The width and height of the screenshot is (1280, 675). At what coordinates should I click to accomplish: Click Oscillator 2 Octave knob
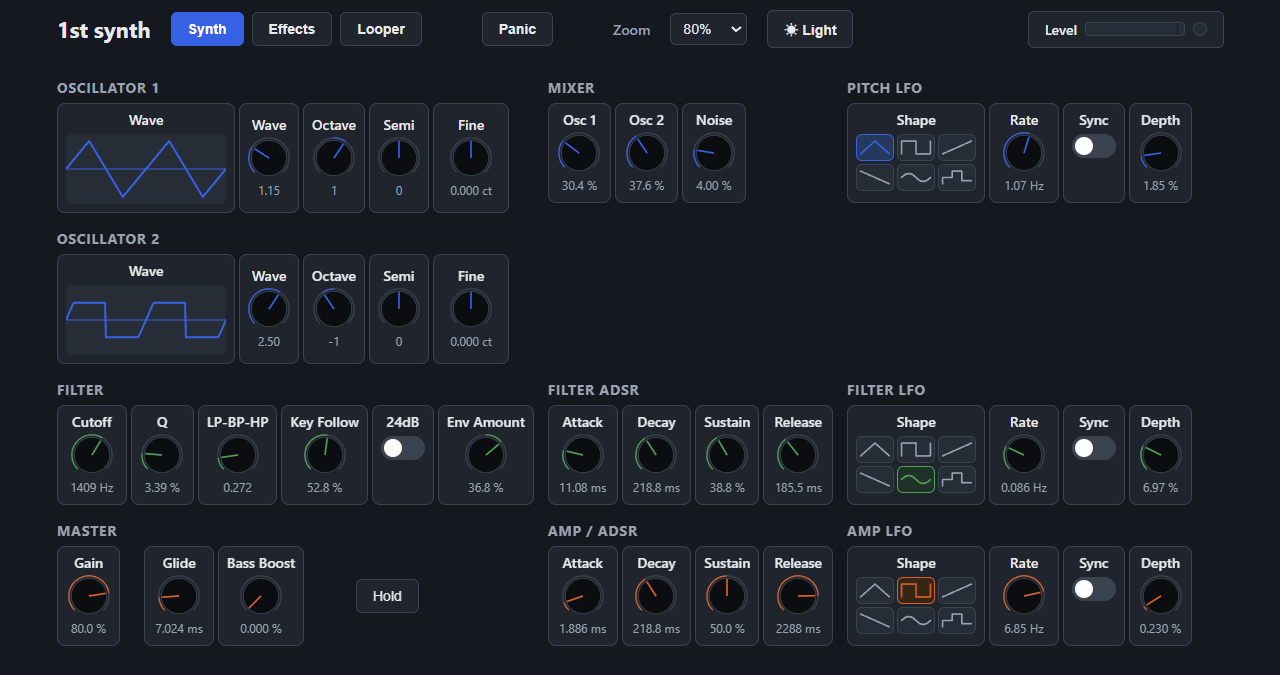pos(334,309)
